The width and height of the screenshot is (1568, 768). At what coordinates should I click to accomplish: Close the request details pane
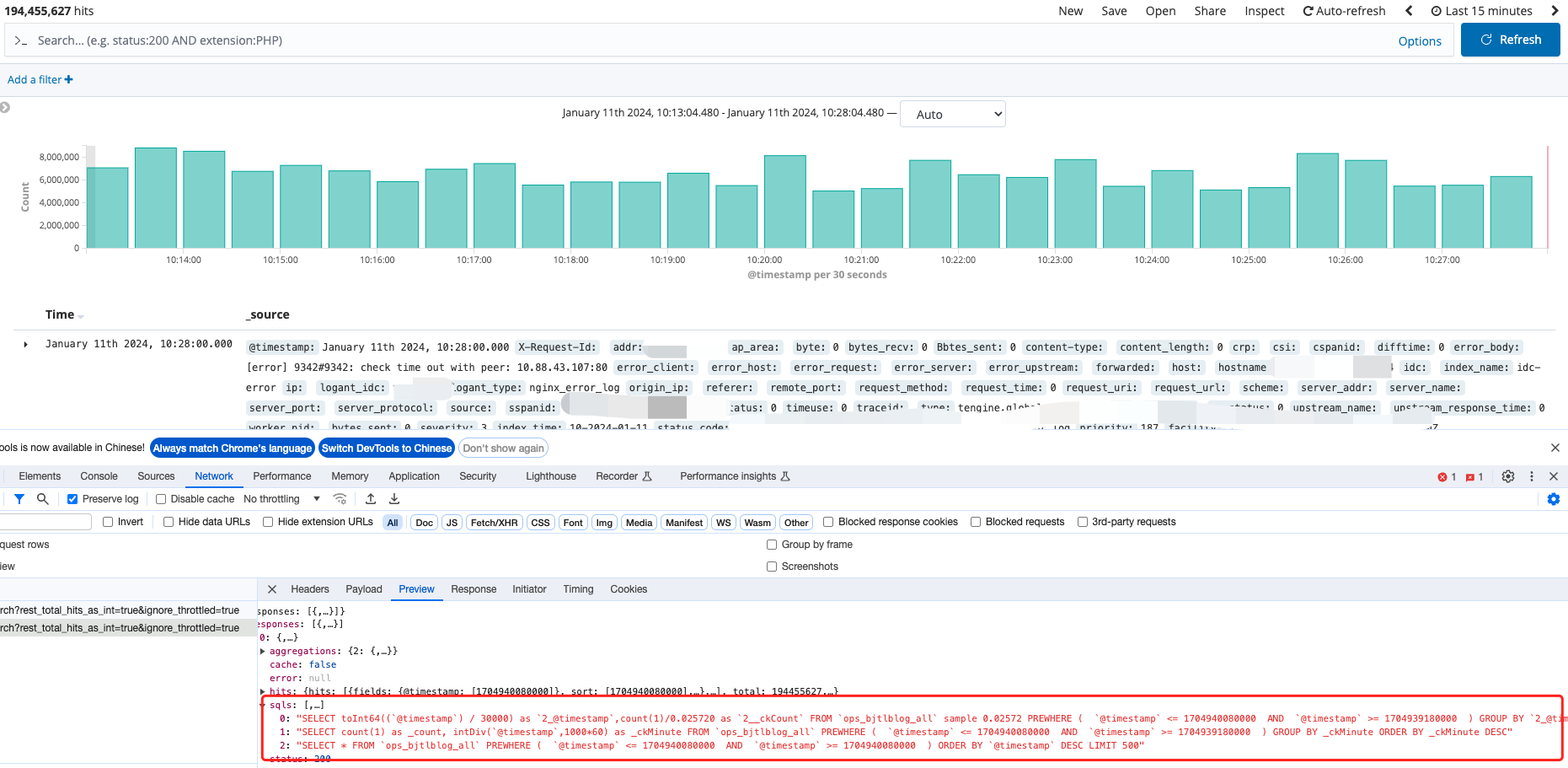(x=272, y=589)
